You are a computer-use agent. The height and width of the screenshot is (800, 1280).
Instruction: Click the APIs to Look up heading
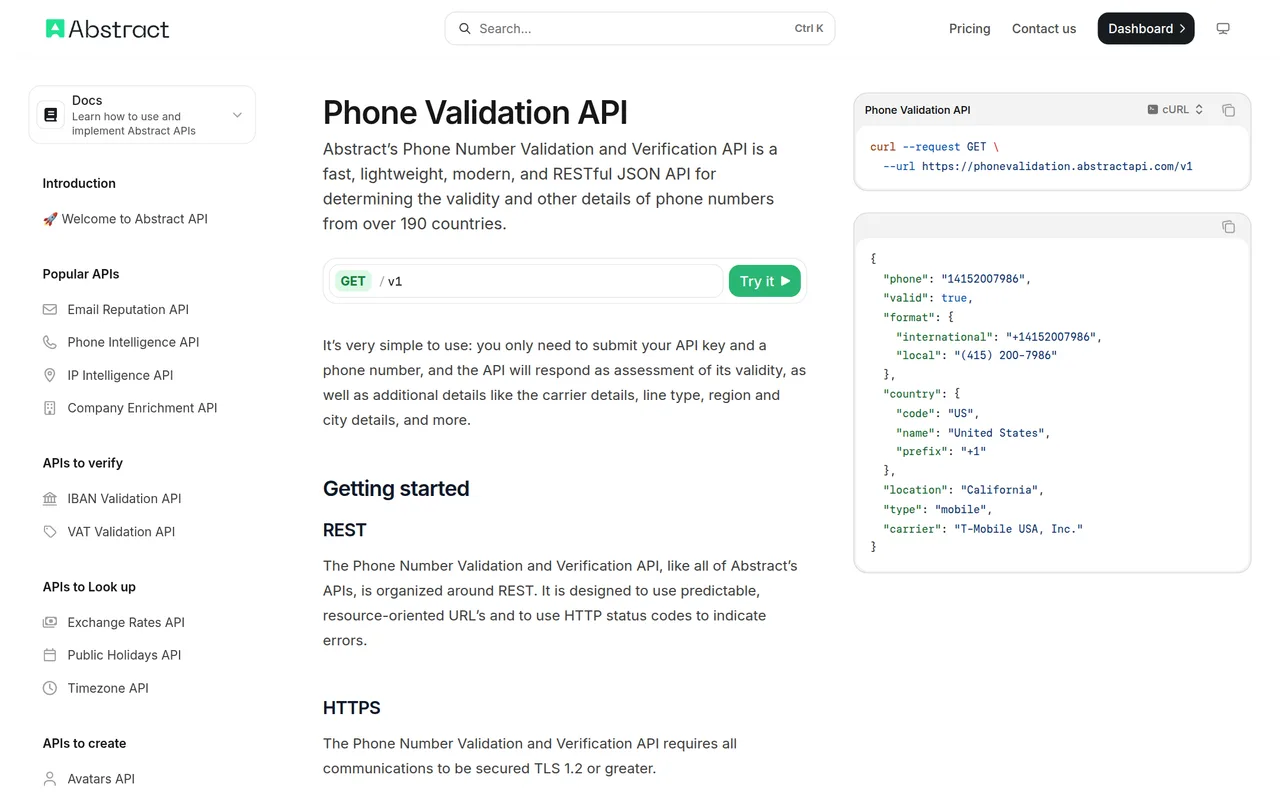tap(89, 587)
